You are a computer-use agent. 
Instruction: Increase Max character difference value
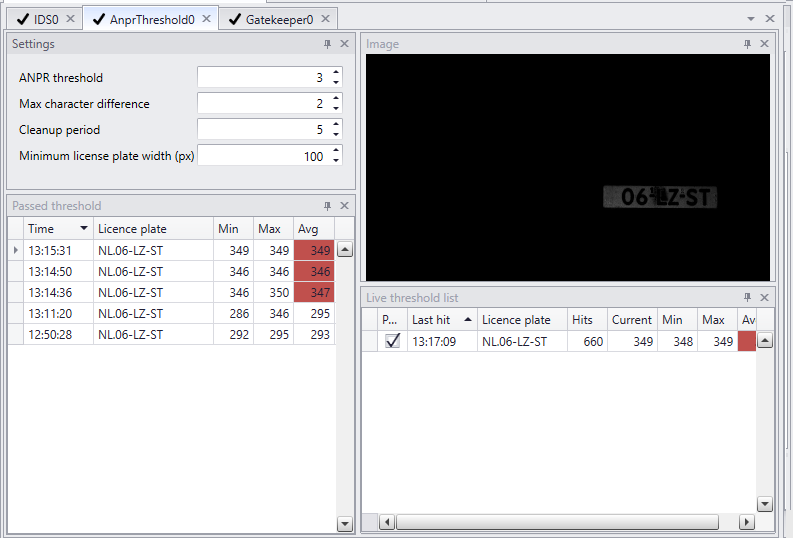pyautogui.click(x=336, y=98)
